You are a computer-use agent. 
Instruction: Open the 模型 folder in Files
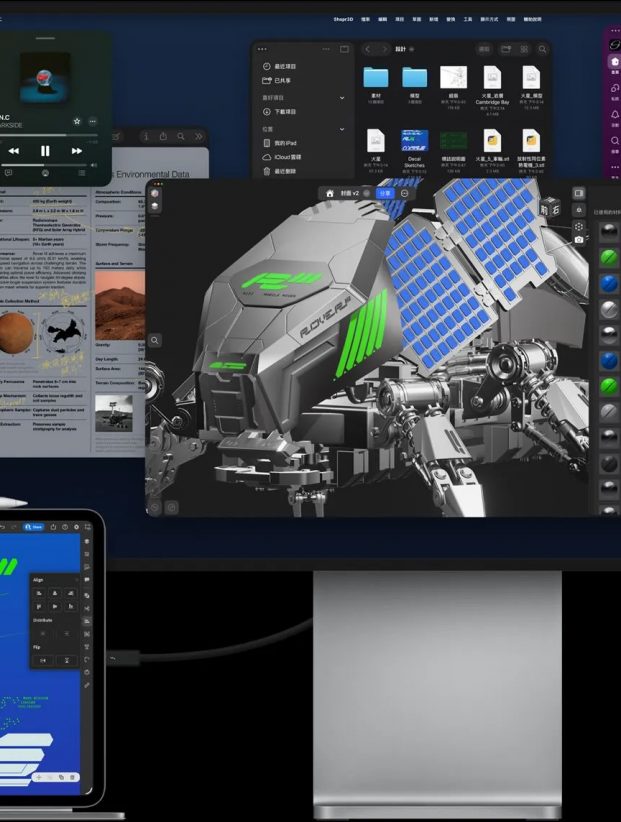point(414,78)
